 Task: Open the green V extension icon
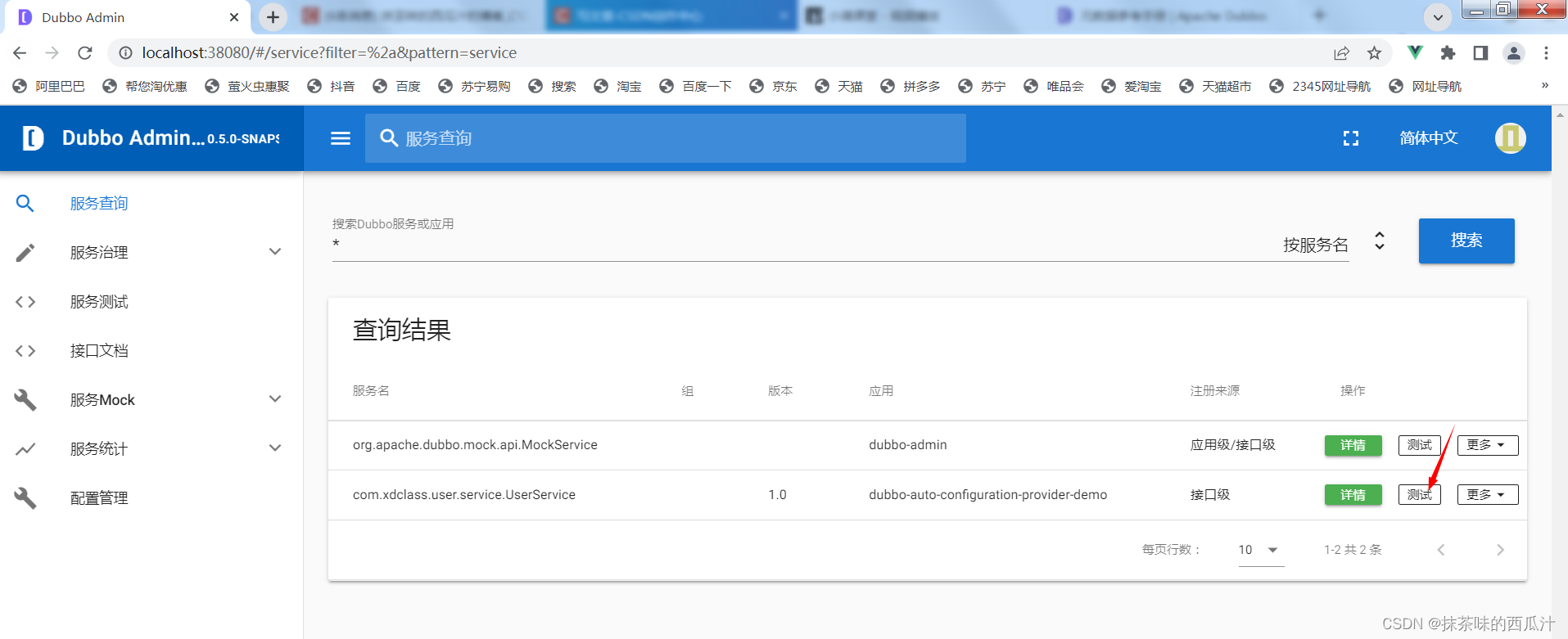coord(1414,52)
